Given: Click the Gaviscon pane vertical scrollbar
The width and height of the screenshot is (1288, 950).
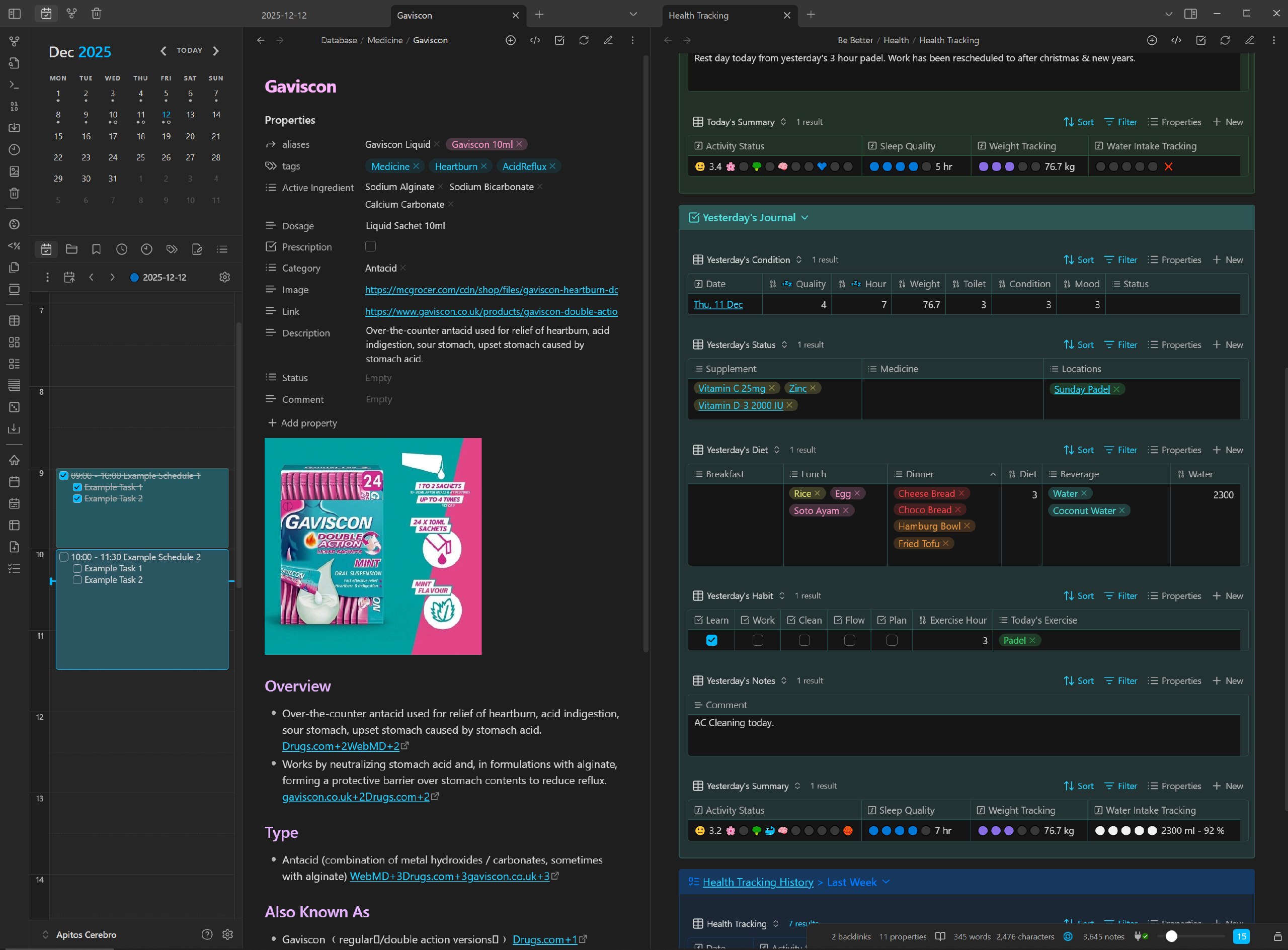Looking at the screenshot, I should (x=646, y=354).
